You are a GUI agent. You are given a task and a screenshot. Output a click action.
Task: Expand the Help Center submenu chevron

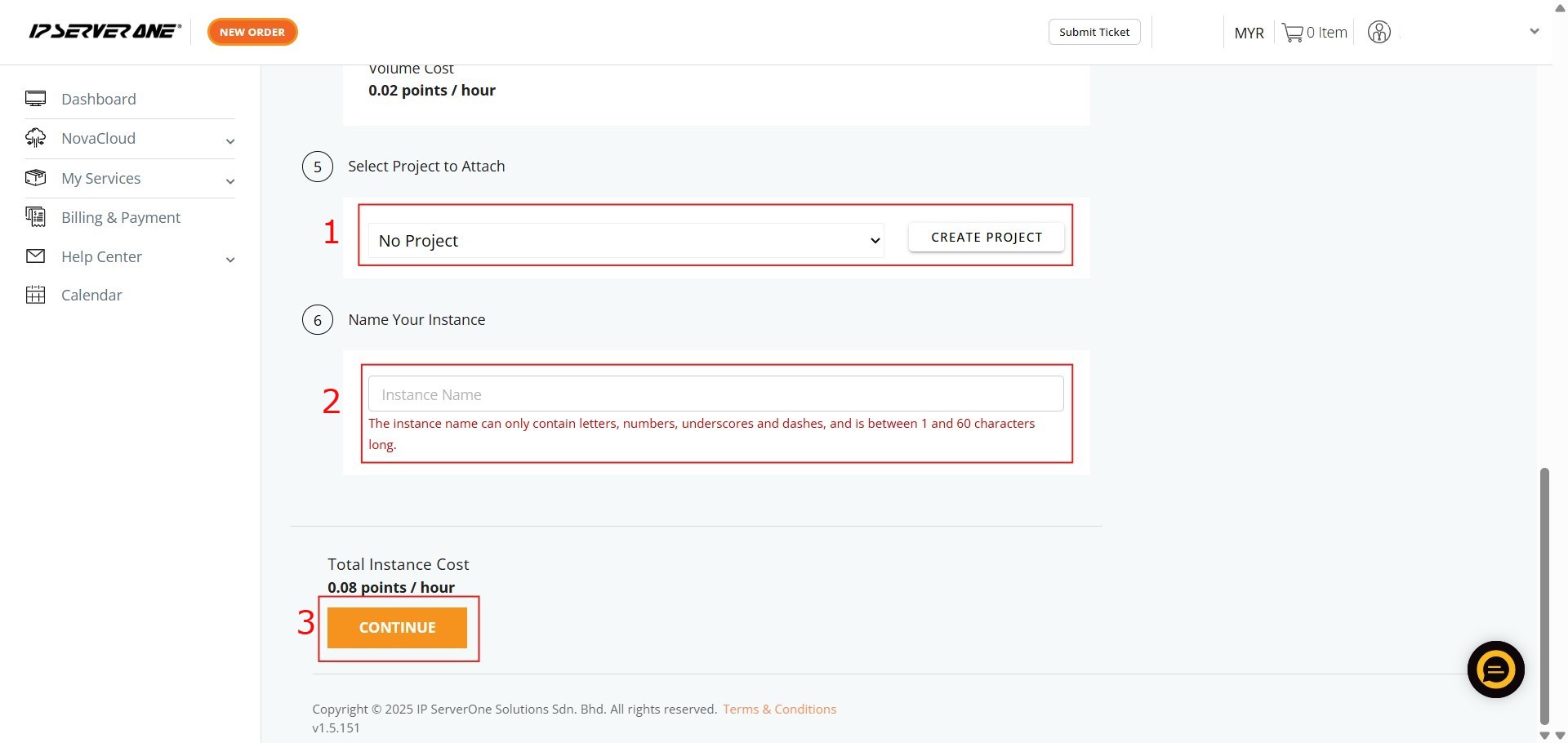pos(230,260)
